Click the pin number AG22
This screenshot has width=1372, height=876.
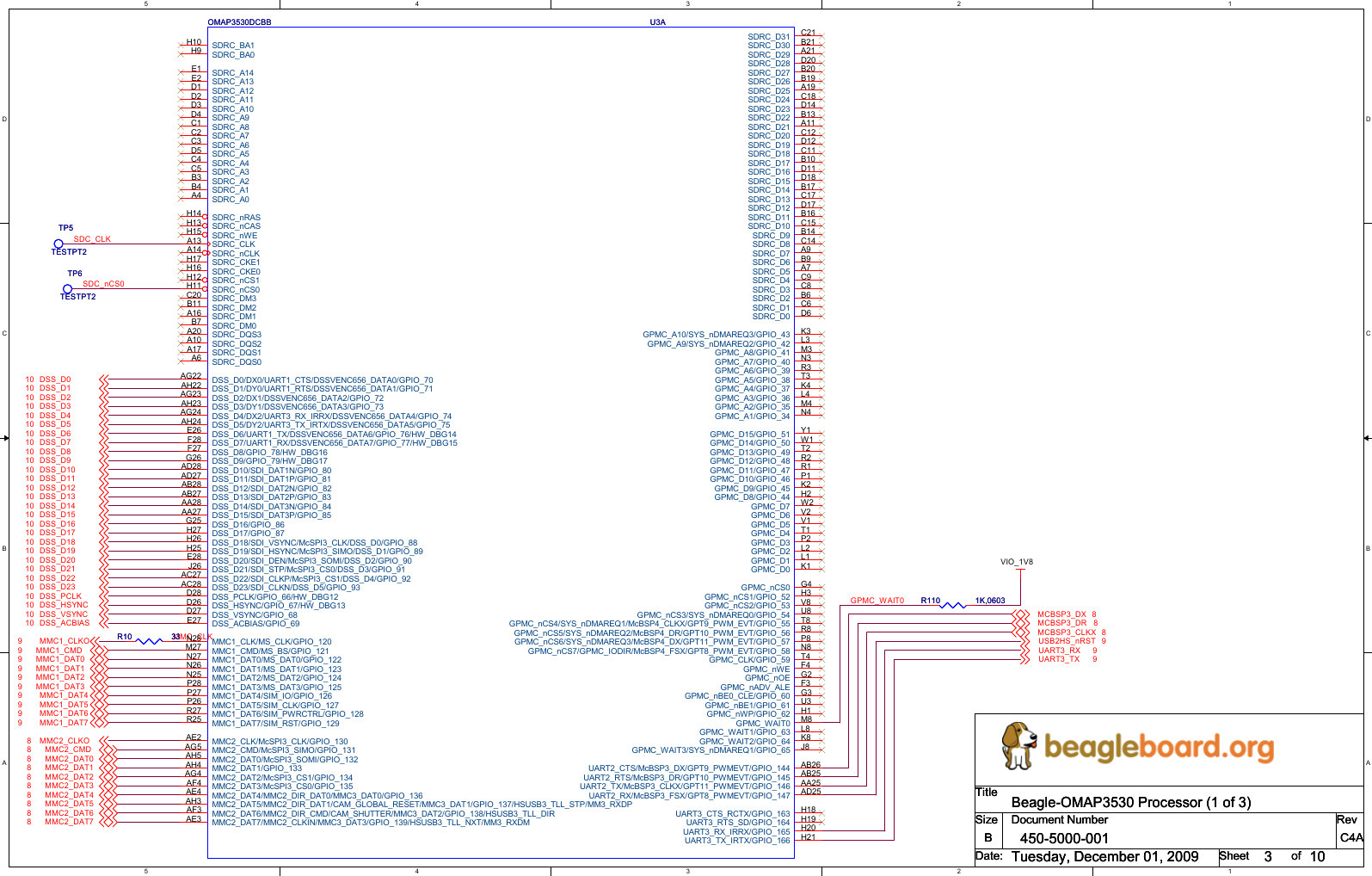(191, 376)
